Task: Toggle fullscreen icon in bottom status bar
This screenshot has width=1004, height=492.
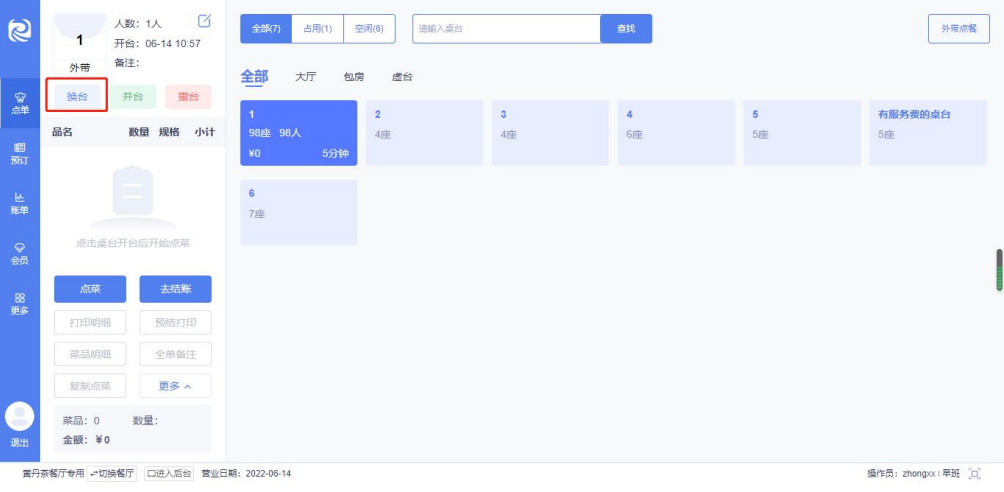Action: click(x=975, y=474)
